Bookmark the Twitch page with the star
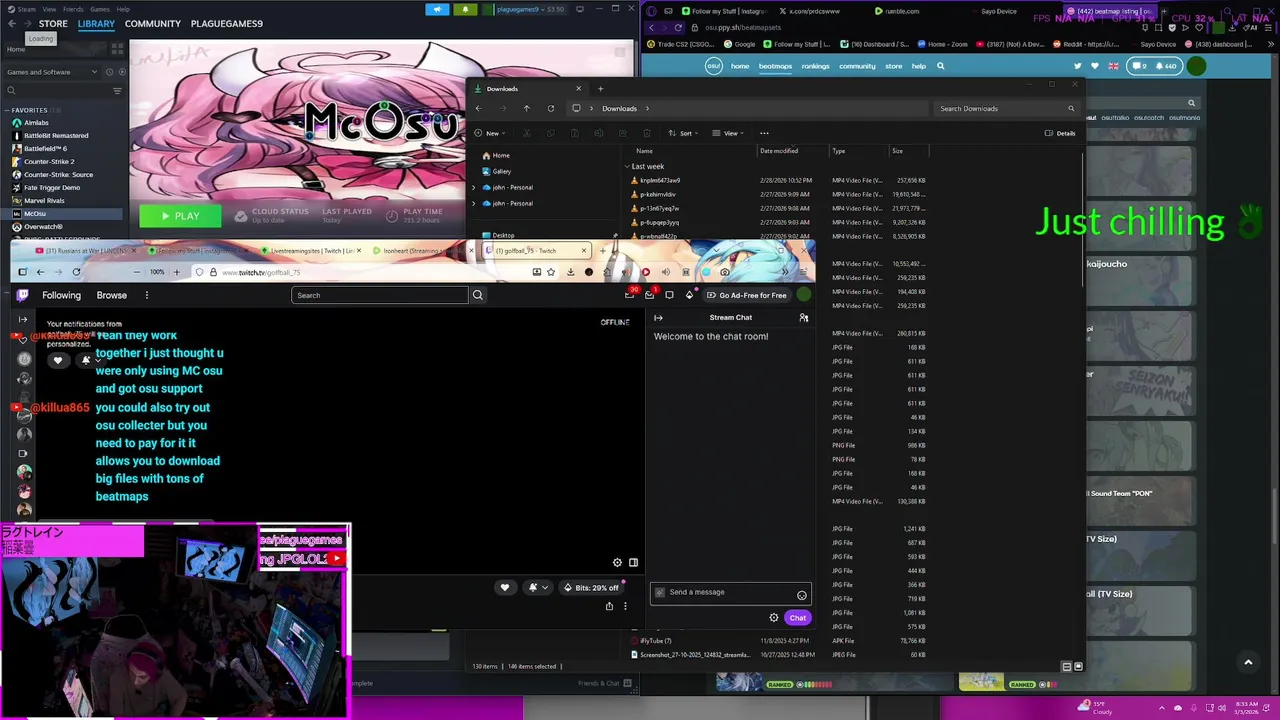 pyautogui.click(x=552, y=272)
